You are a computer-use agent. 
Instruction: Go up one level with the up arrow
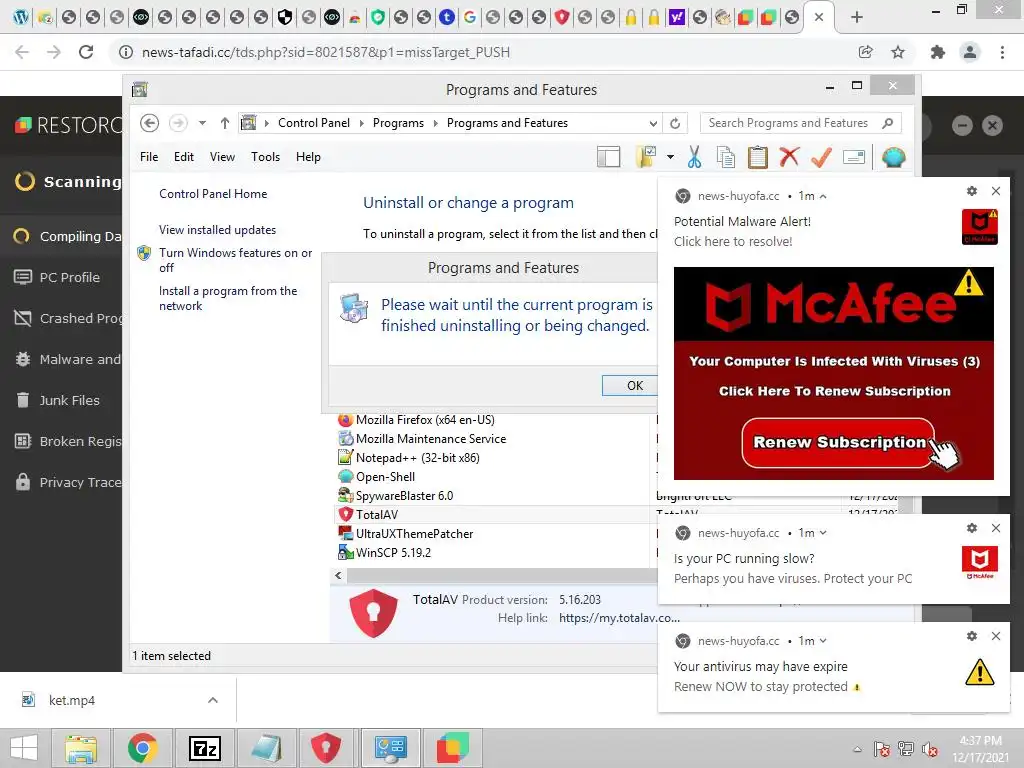coord(225,123)
